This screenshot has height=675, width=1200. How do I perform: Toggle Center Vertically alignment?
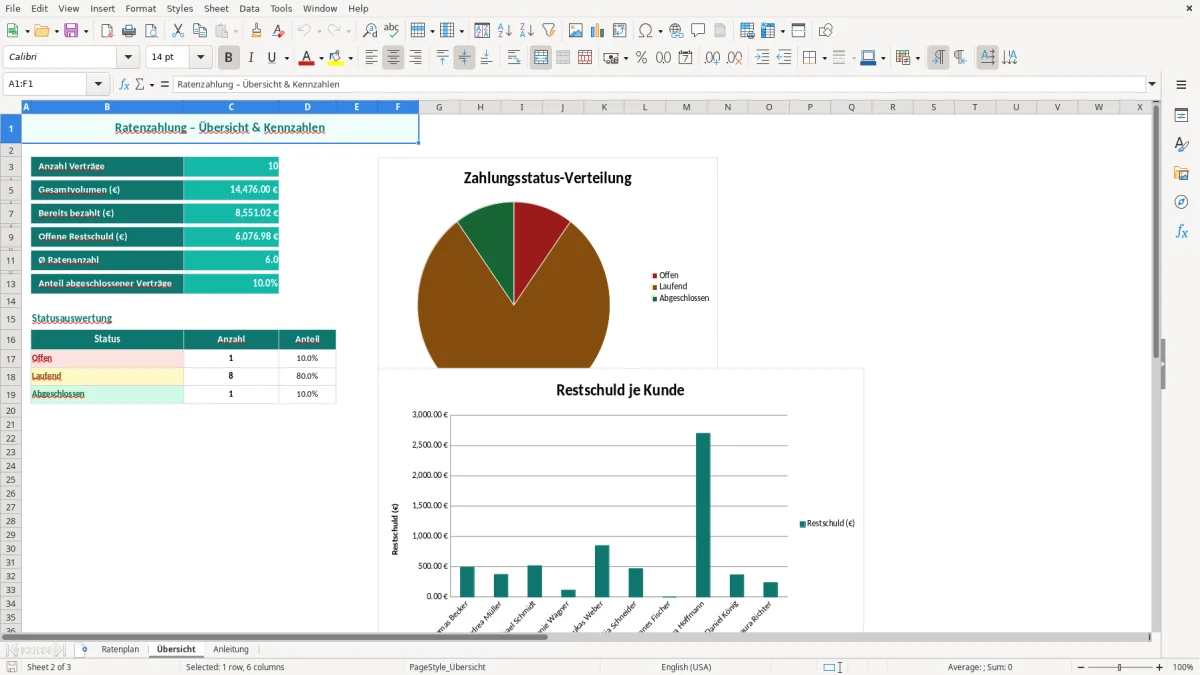tap(464, 58)
